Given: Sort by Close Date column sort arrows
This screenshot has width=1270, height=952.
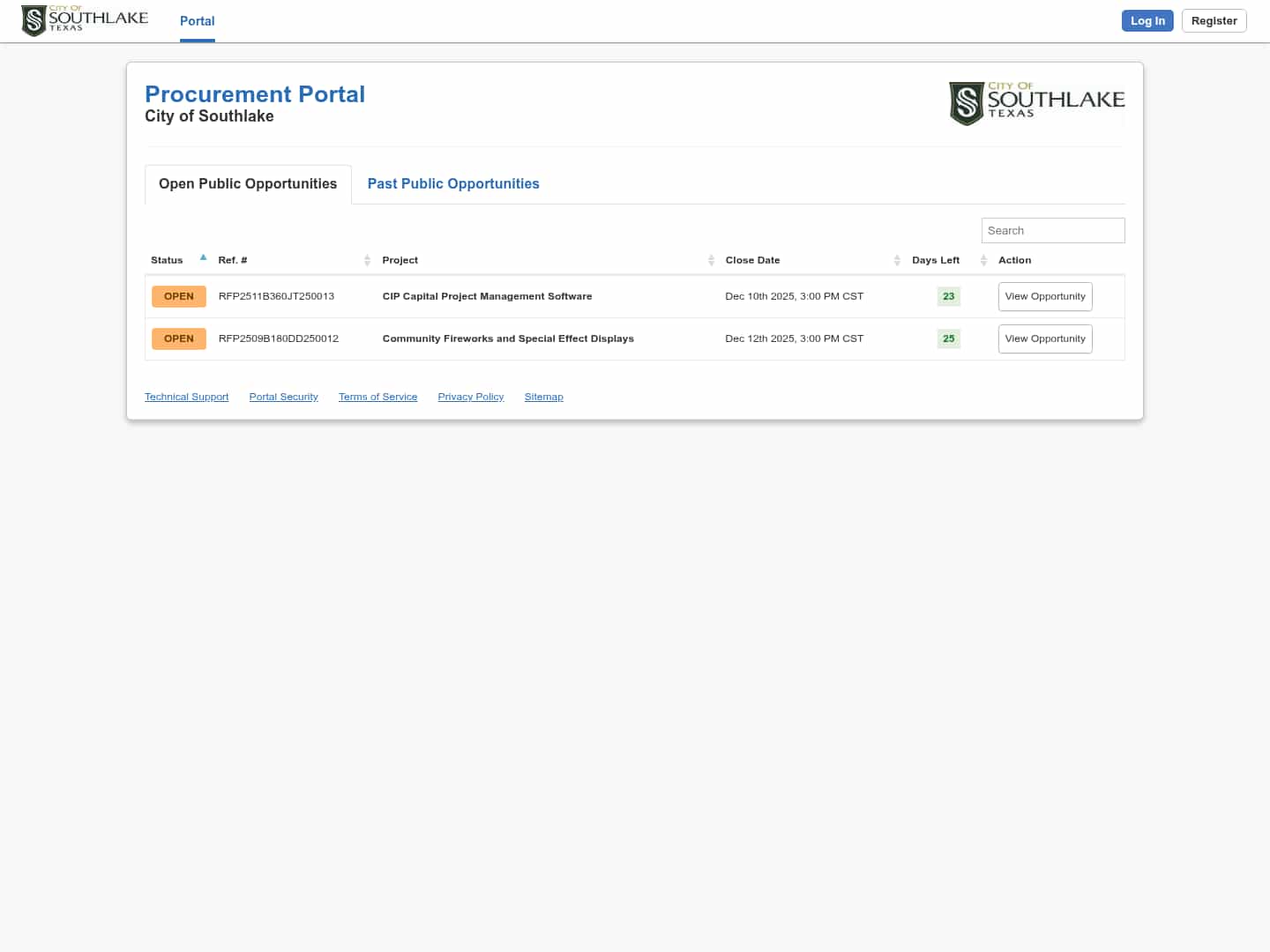Looking at the screenshot, I should (x=897, y=260).
